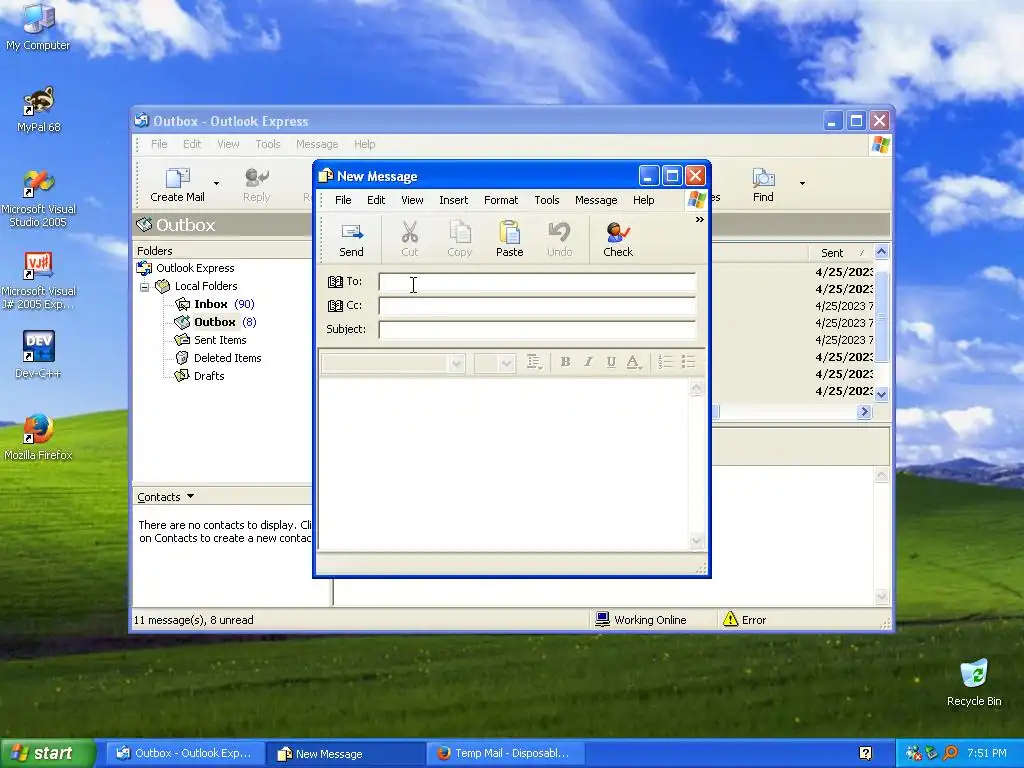Open the Font Color button

tap(633, 362)
